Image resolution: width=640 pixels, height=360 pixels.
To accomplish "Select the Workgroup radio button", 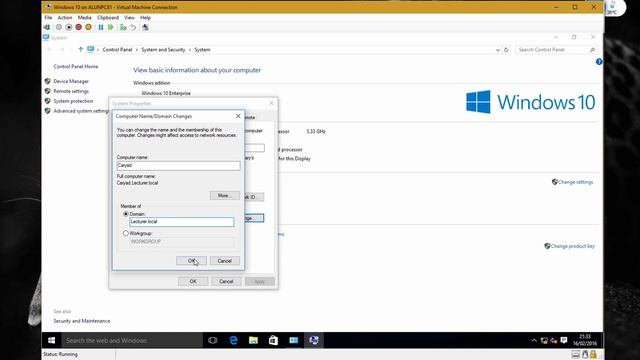I will pos(126,233).
